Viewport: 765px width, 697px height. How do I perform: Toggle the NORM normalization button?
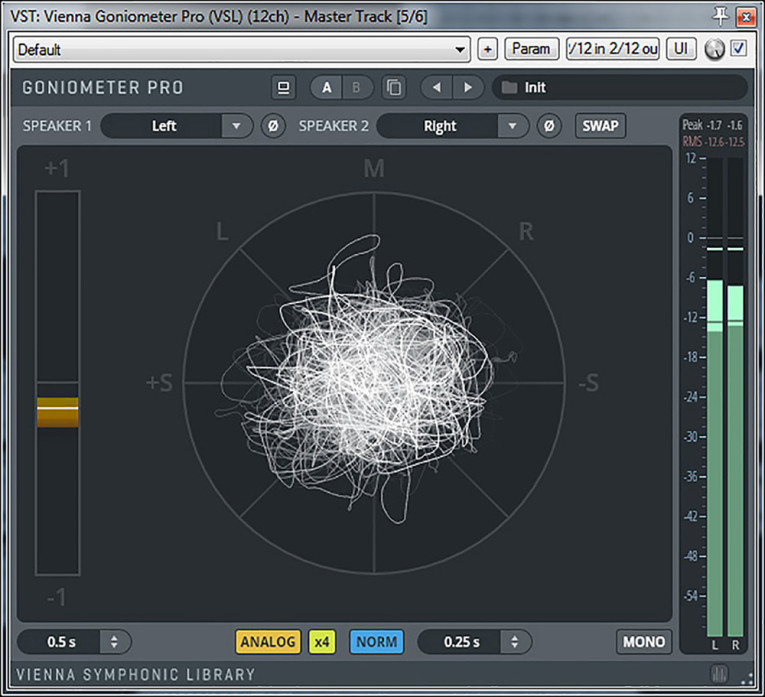[x=377, y=641]
